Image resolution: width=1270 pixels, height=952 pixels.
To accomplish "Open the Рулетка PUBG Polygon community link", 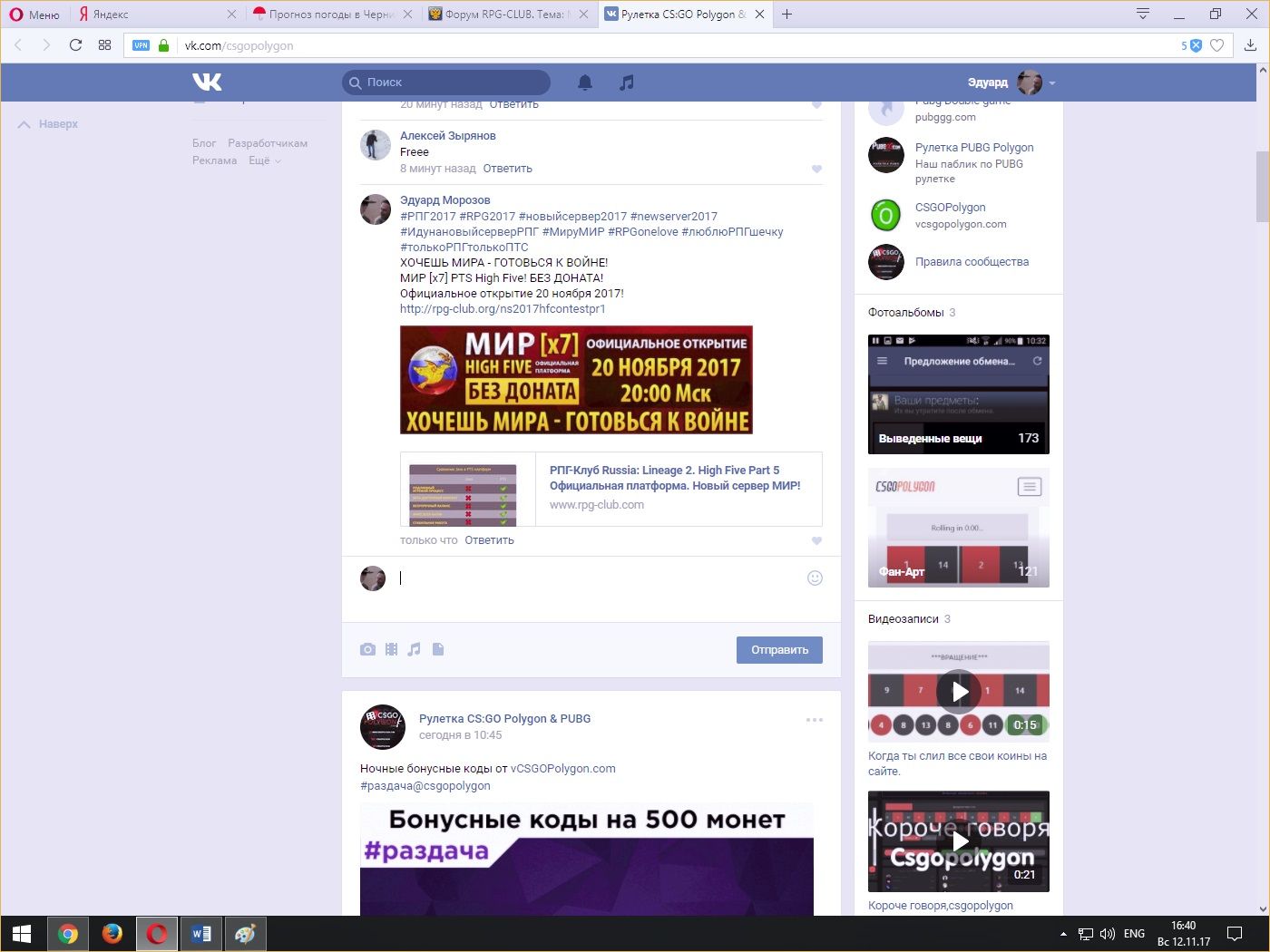I will tap(974, 148).
